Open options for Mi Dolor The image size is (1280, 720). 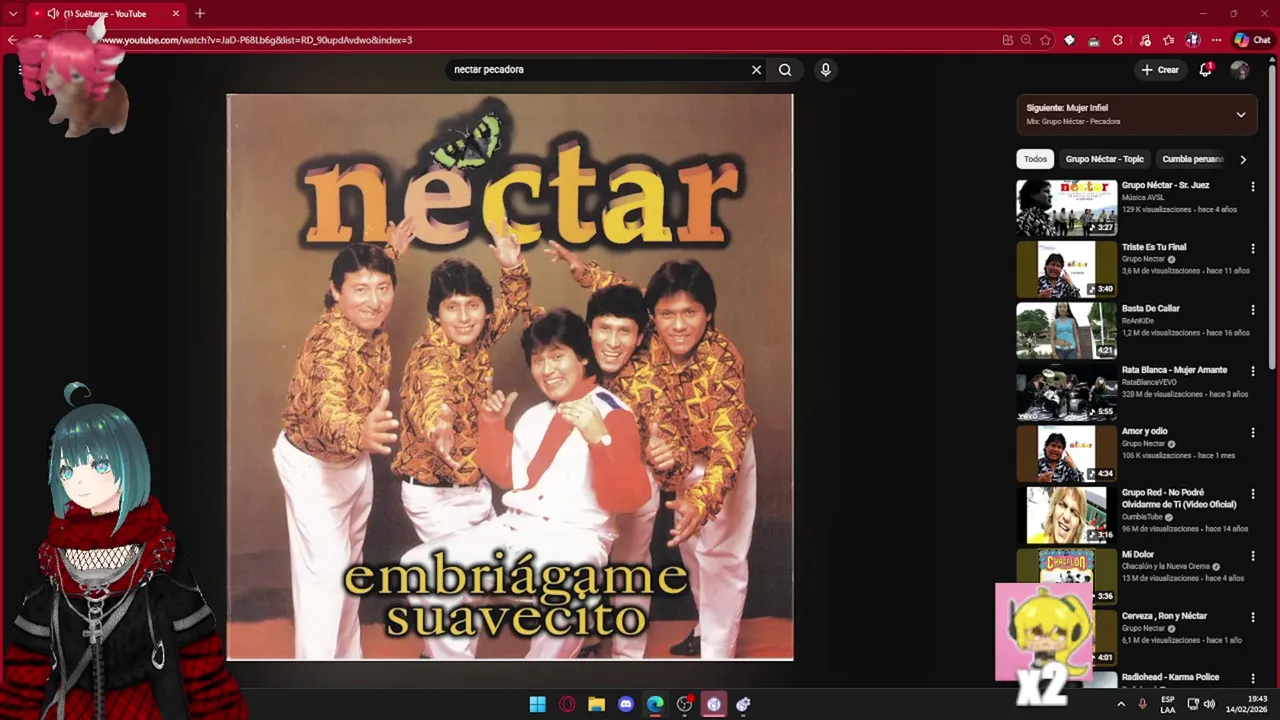click(1252, 556)
